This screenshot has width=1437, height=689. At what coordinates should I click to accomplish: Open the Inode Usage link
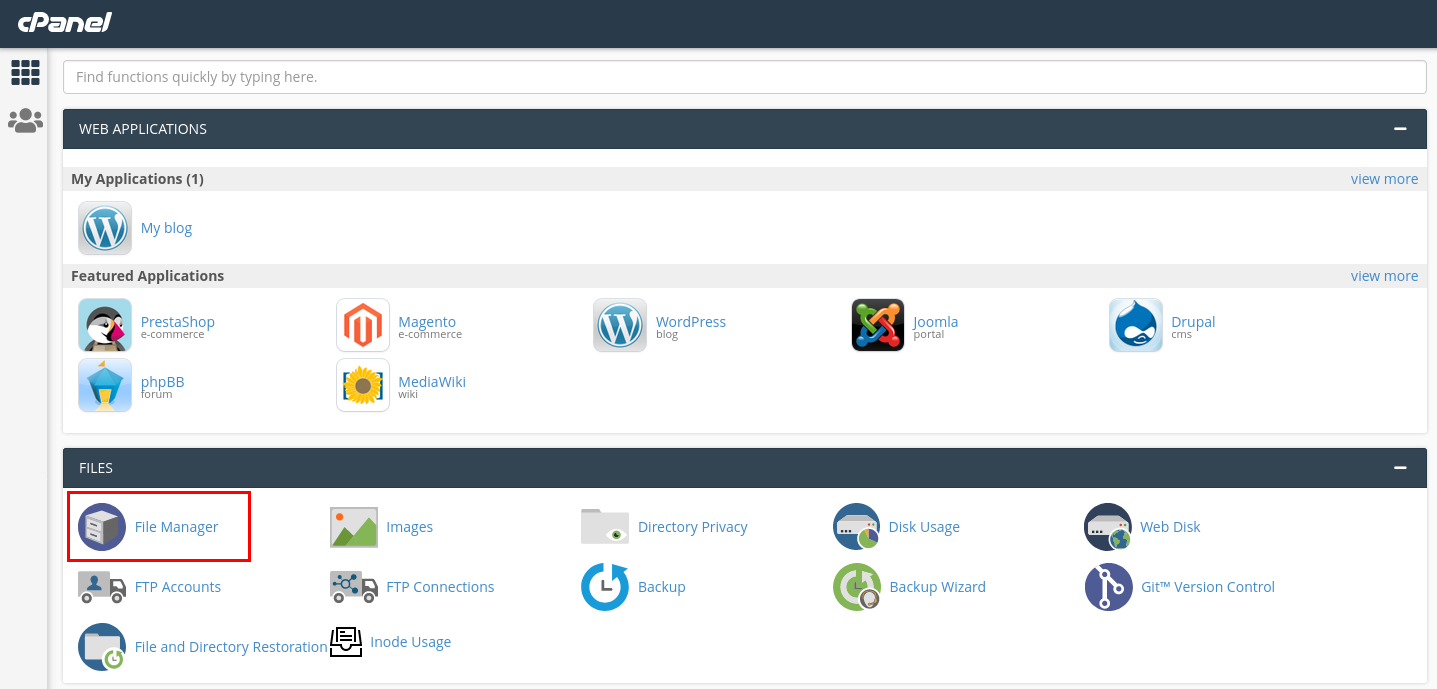411,642
